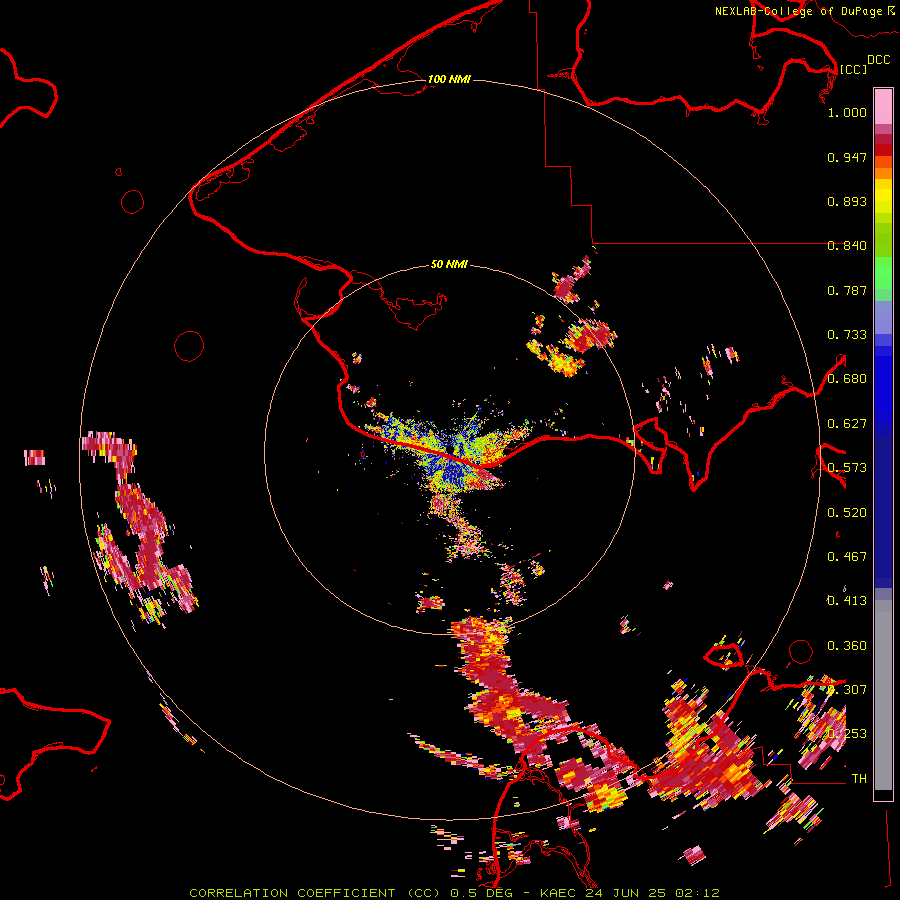Click the 0.307 scale value
This screenshot has width=900, height=900.
click(x=847, y=690)
